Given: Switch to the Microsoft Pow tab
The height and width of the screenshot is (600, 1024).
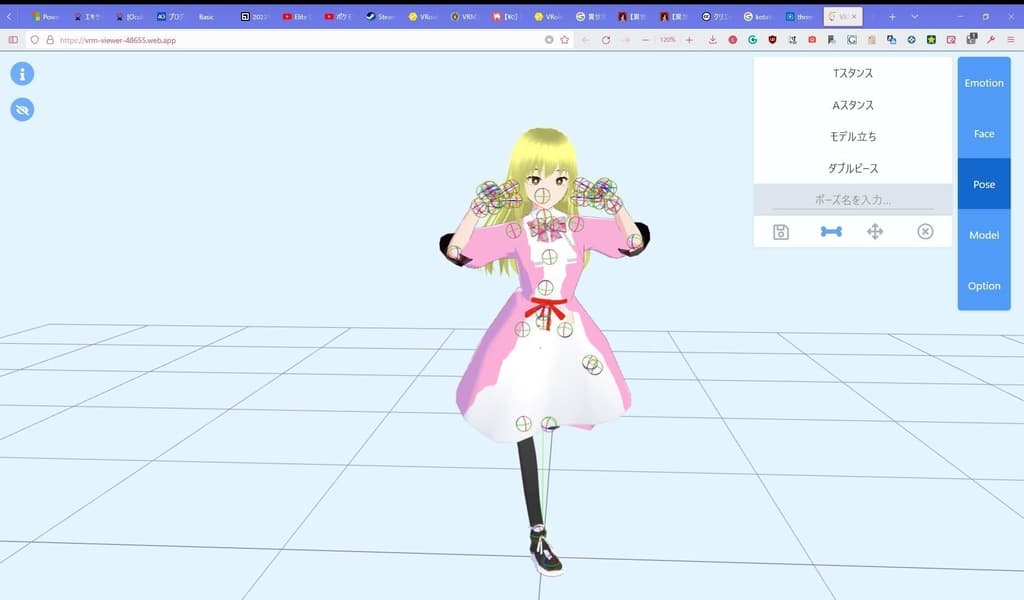Looking at the screenshot, I should [45, 16].
